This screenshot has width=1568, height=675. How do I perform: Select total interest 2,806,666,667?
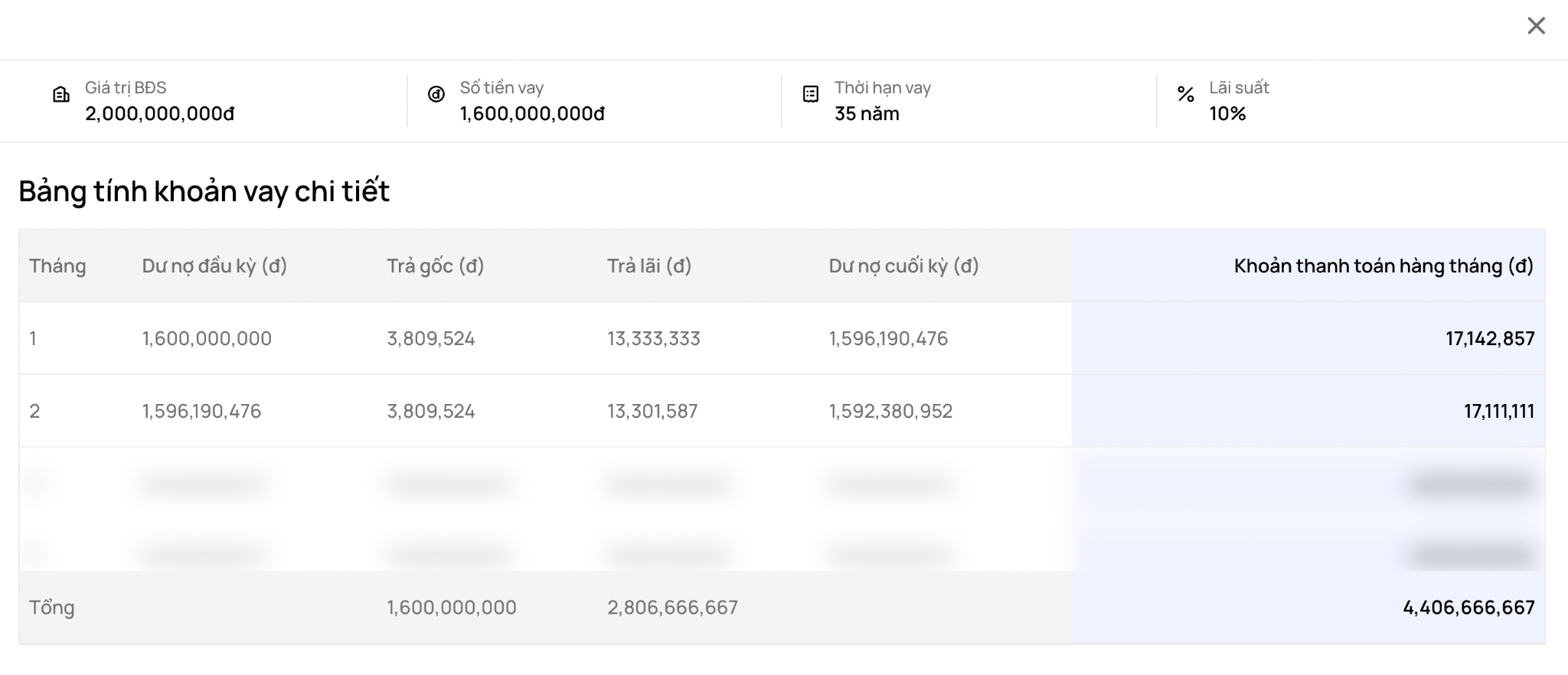pyautogui.click(x=672, y=608)
